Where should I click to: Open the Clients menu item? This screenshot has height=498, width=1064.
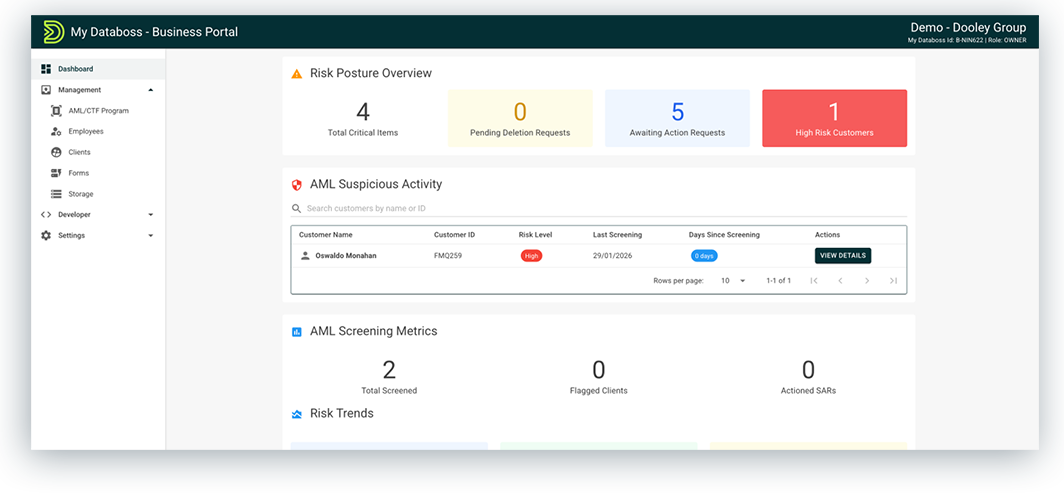click(79, 153)
